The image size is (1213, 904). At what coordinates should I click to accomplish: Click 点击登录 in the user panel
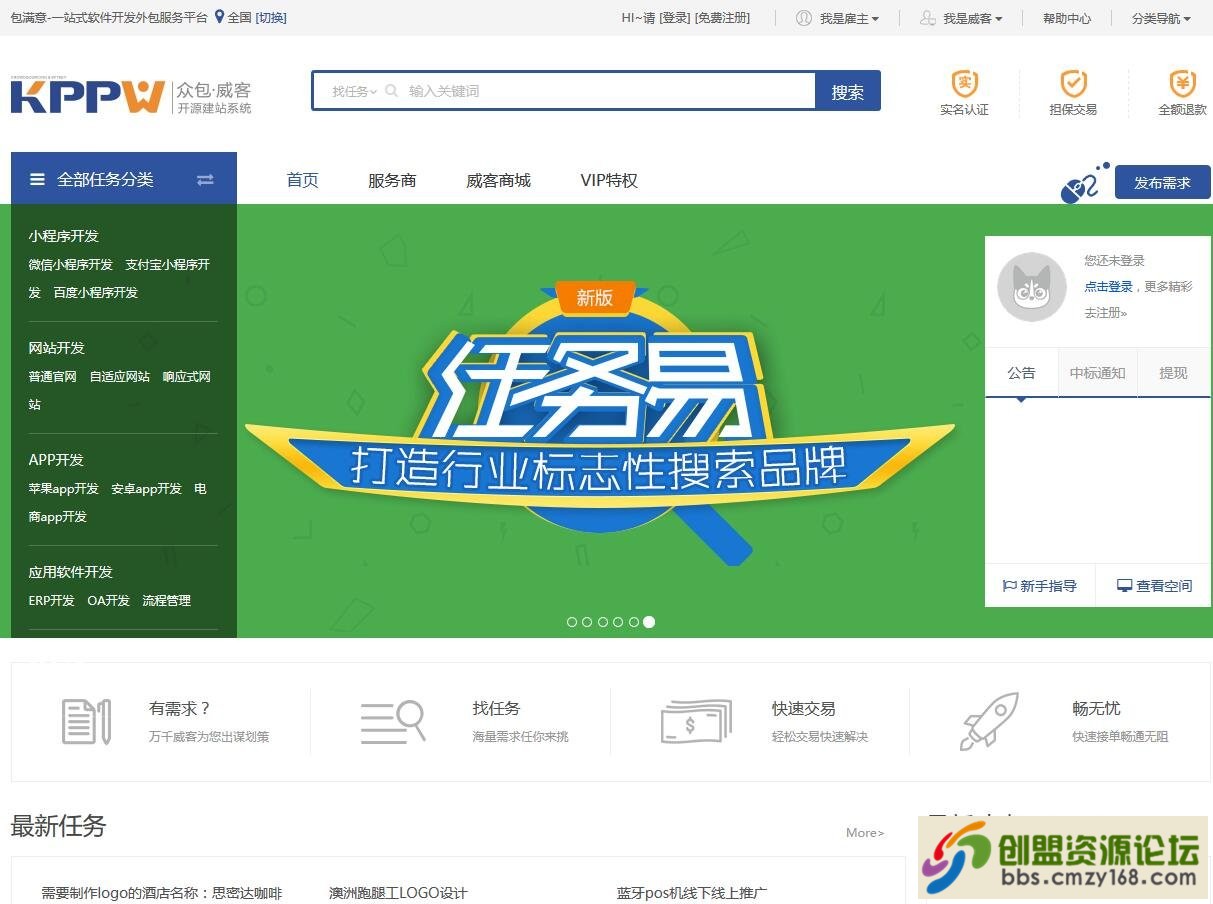click(1108, 286)
